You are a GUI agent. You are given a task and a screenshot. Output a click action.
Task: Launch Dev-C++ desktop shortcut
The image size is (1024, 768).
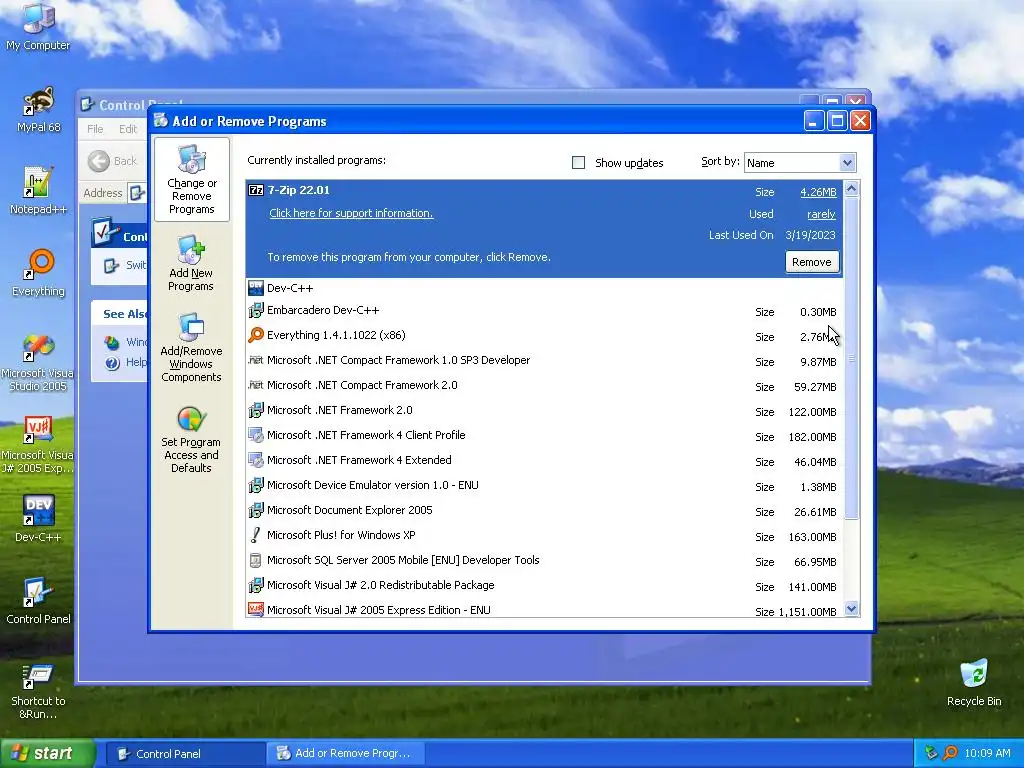pos(38,519)
